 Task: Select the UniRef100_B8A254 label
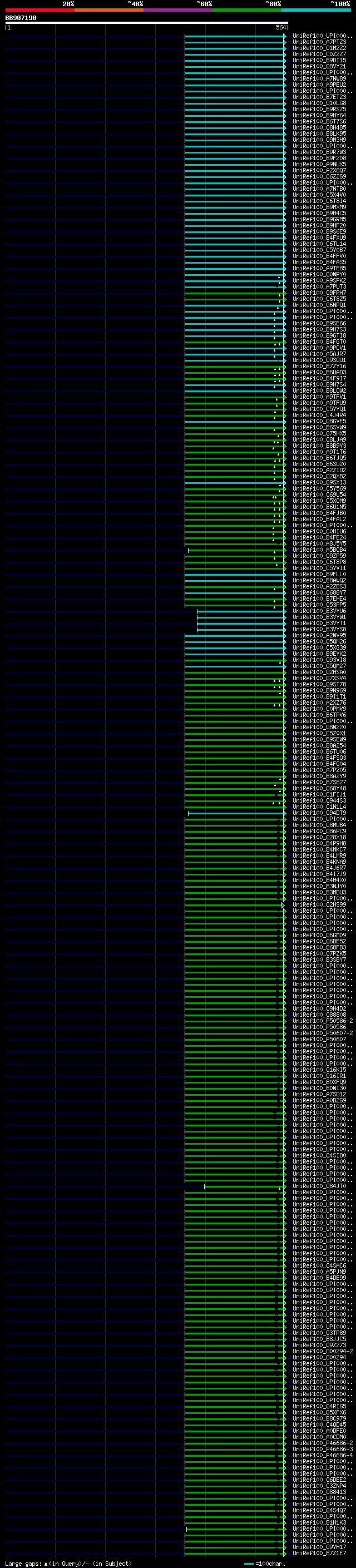coord(319,746)
